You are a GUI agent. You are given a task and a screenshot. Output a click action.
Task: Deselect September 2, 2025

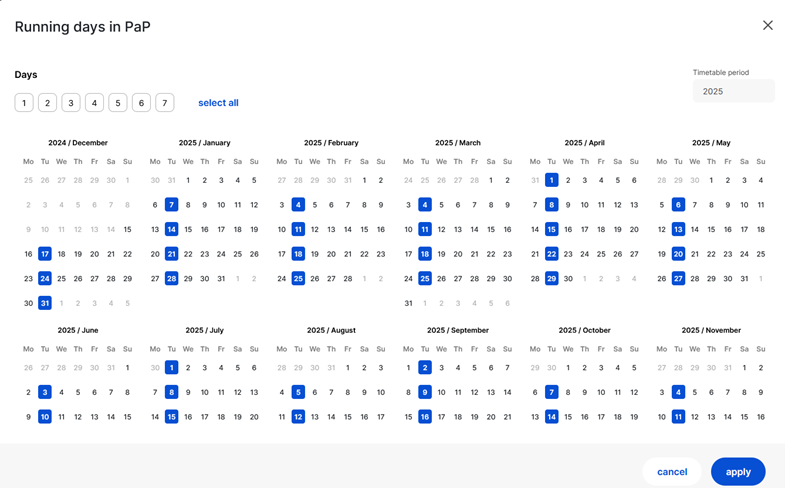(x=425, y=368)
